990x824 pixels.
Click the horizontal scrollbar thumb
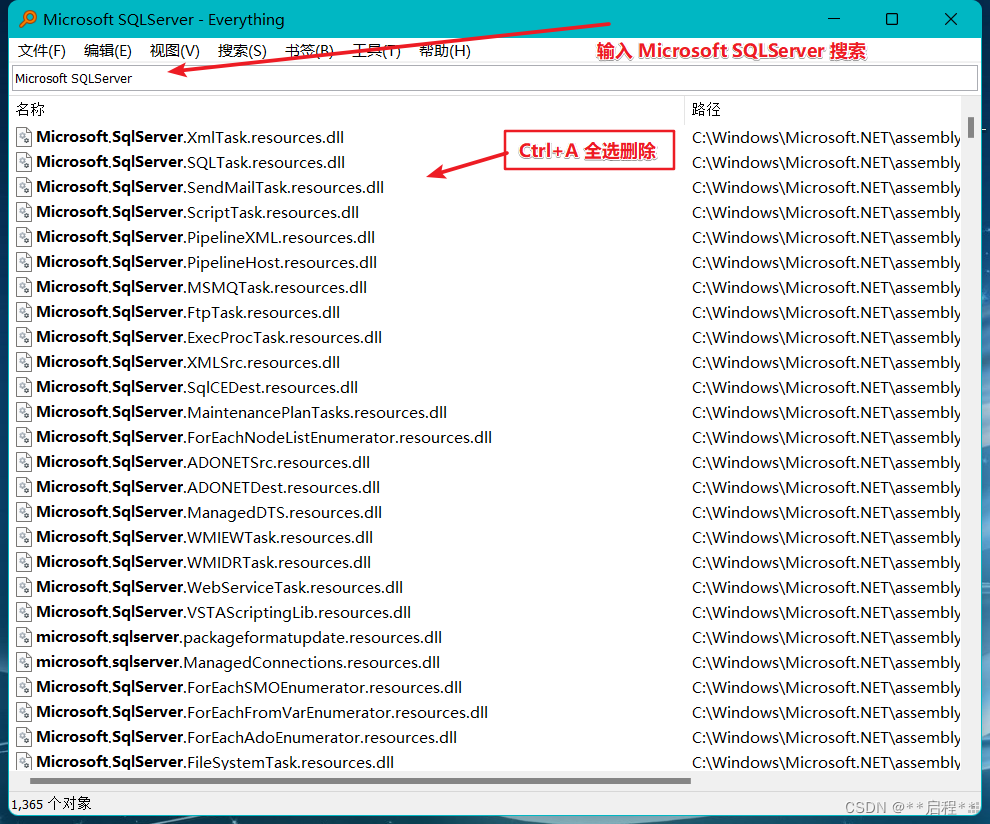click(x=360, y=781)
